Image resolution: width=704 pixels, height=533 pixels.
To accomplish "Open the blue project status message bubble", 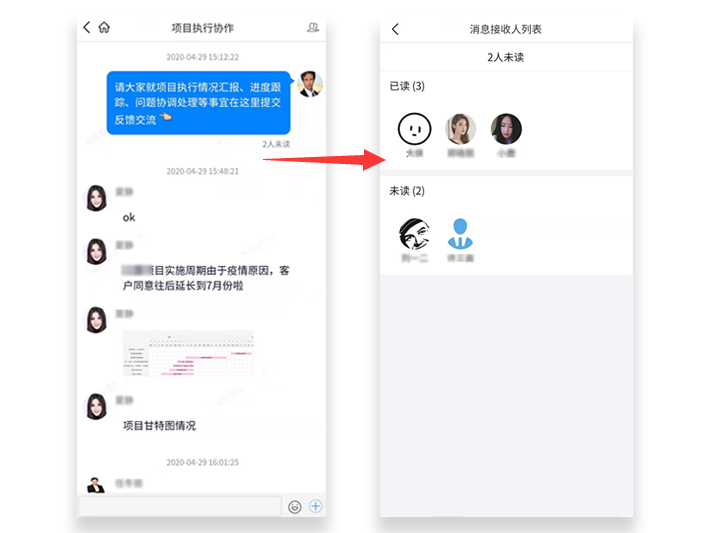I will [x=198, y=103].
